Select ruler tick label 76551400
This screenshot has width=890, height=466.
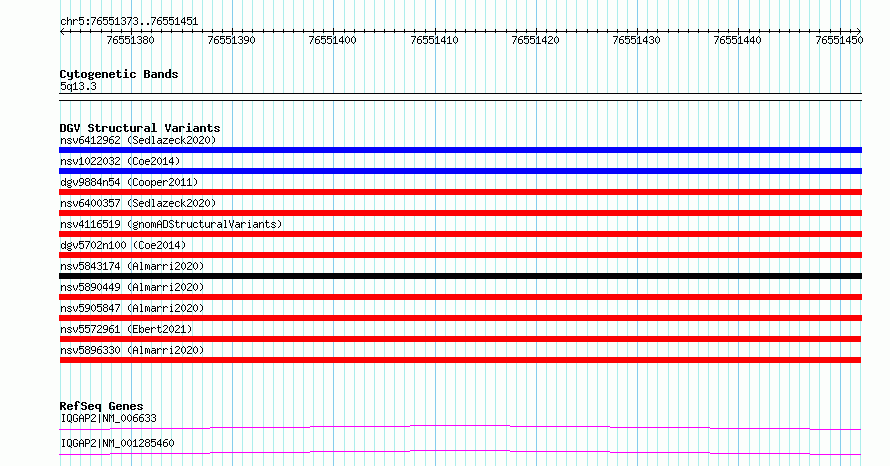pyautogui.click(x=332, y=40)
